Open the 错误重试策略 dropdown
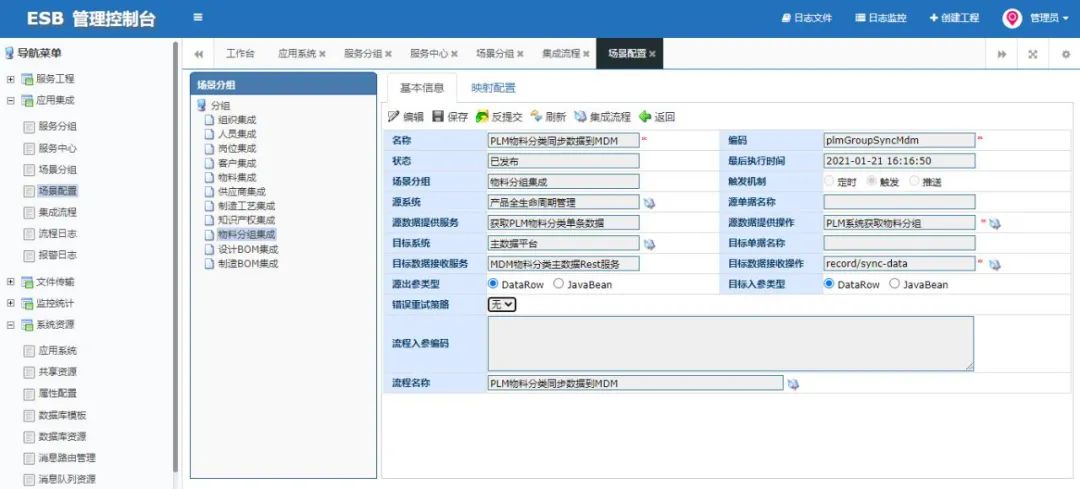Image resolution: width=1080 pixels, height=489 pixels. click(502, 304)
